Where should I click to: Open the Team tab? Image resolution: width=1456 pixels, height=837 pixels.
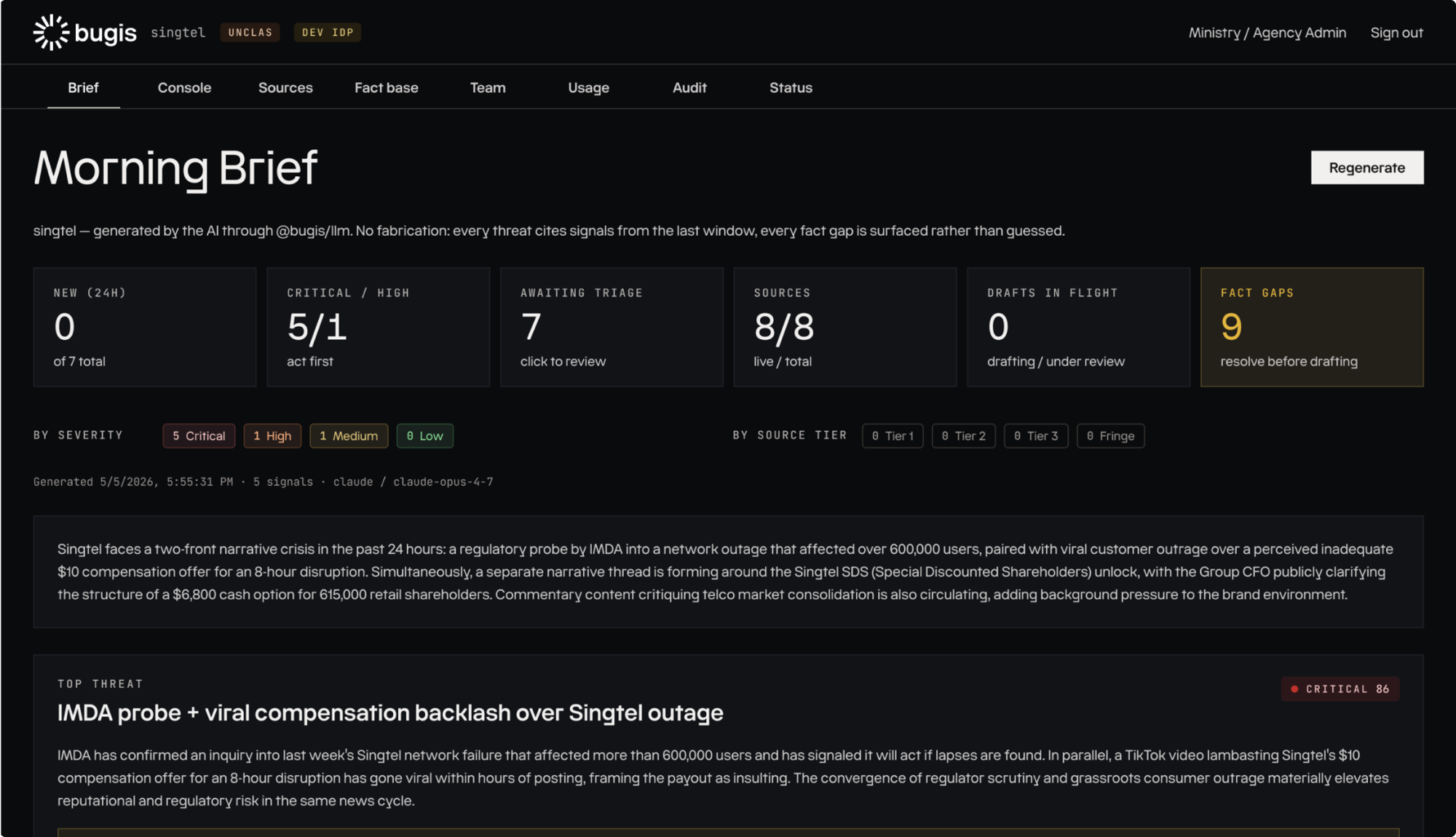tap(488, 87)
